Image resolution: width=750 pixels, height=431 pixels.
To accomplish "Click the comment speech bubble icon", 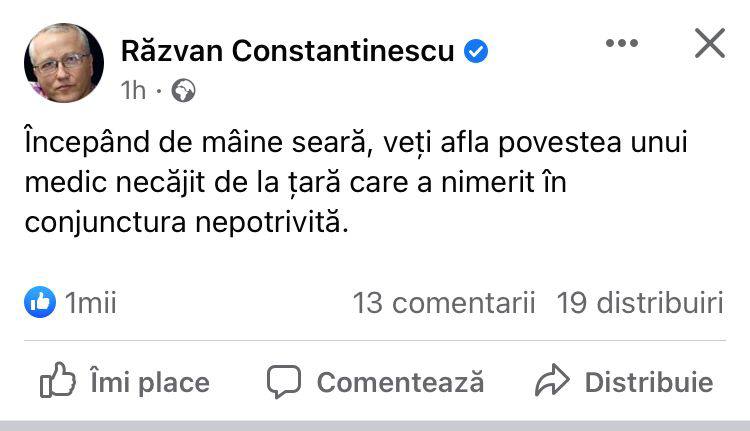I will [x=284, y=381].
